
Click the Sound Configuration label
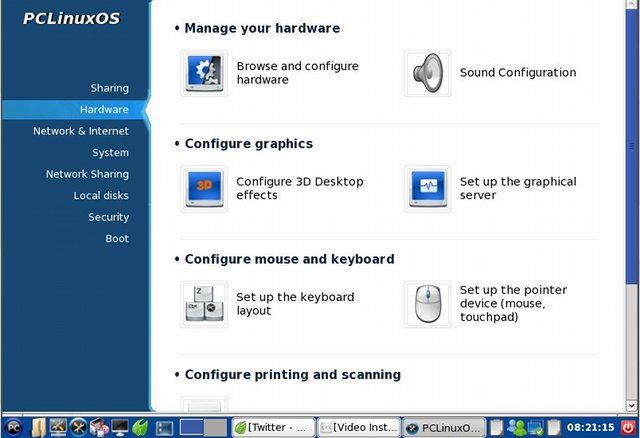(518, 73)
